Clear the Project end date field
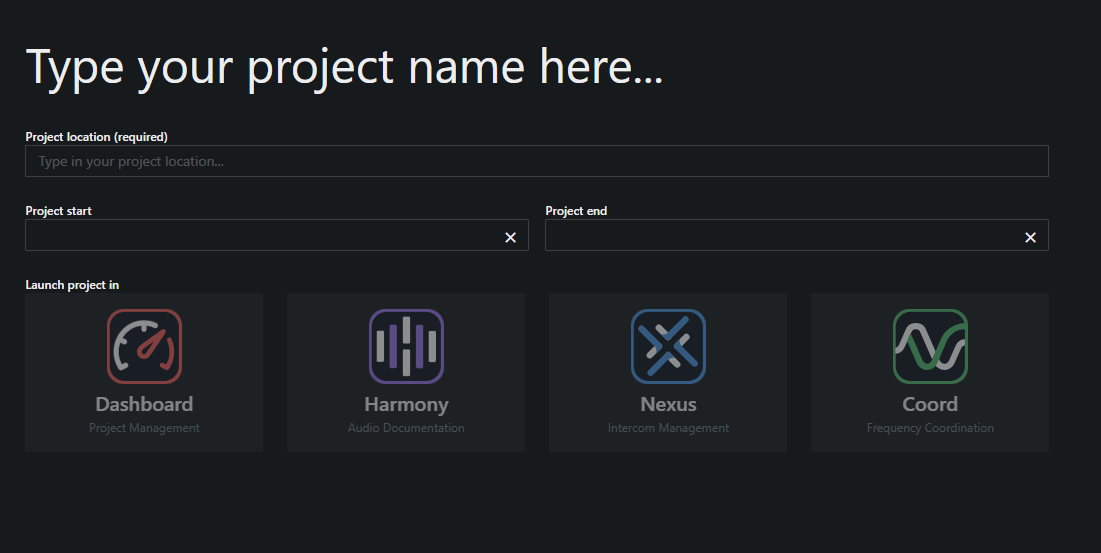The width and height of the screenshot is (1101, 553). [1030, 238]
